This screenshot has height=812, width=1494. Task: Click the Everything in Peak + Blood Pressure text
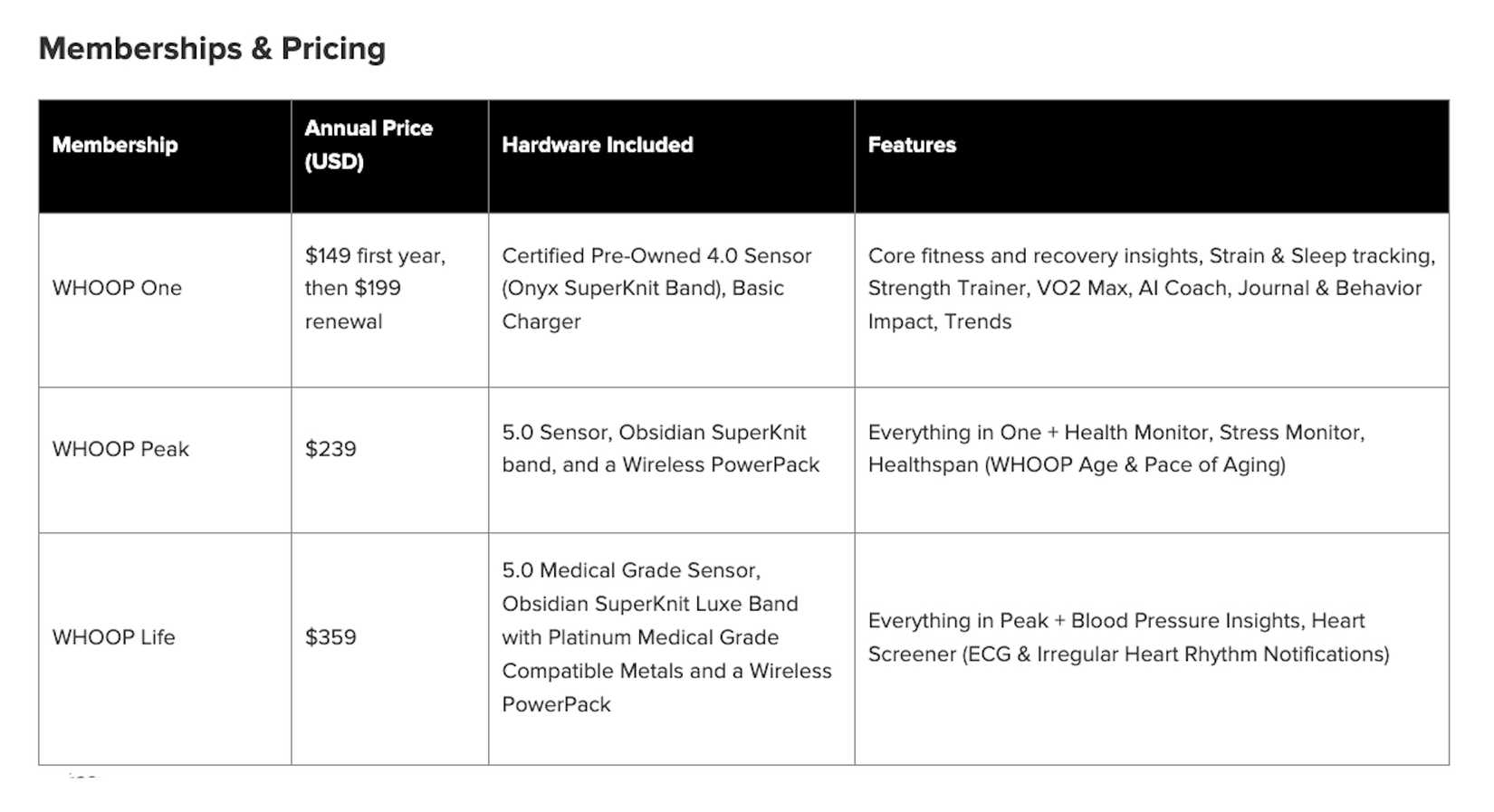tap(1116, 621)
